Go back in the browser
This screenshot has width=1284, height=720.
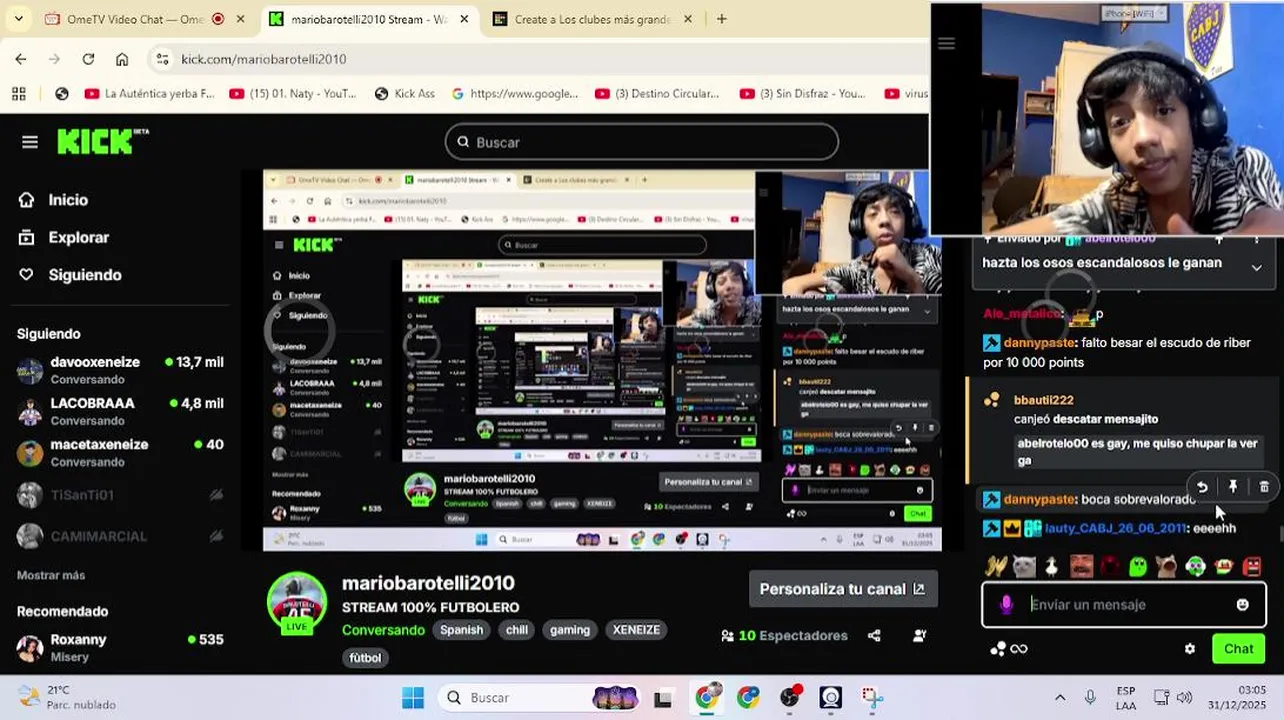pos(21,59)
